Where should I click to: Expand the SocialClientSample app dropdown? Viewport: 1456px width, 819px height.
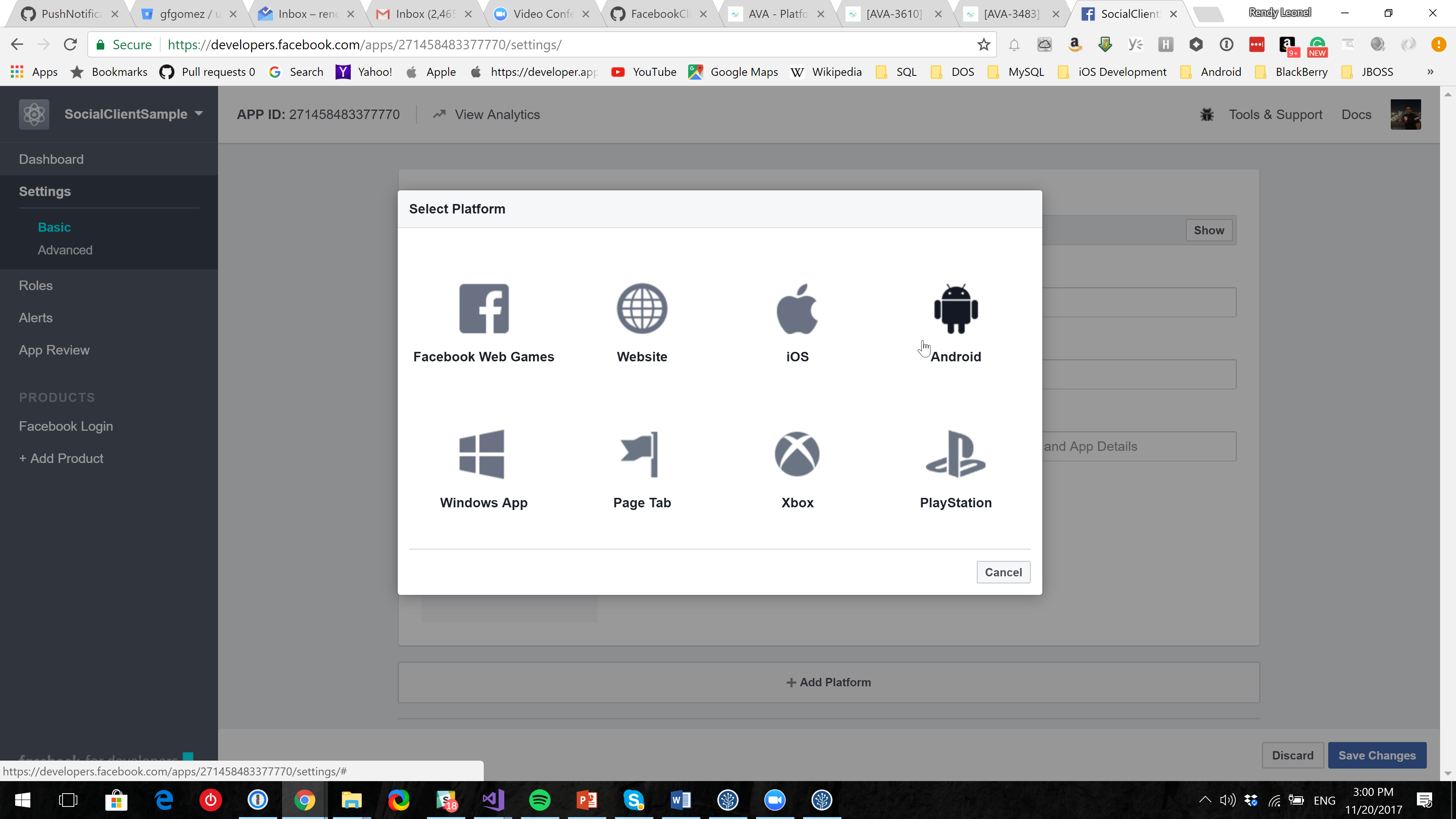pos(199,114)
